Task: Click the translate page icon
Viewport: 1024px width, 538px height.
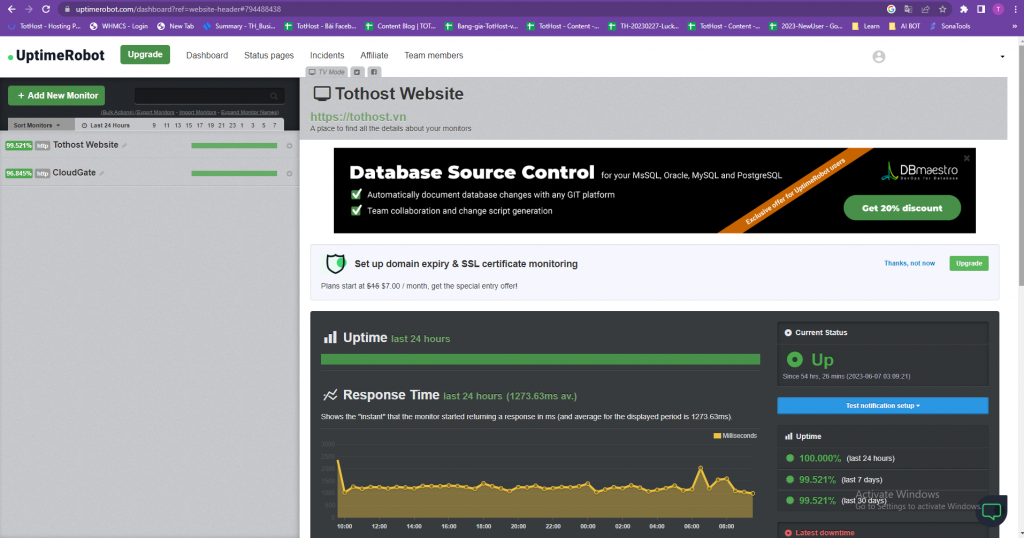Action: click(x=908, y=9)
